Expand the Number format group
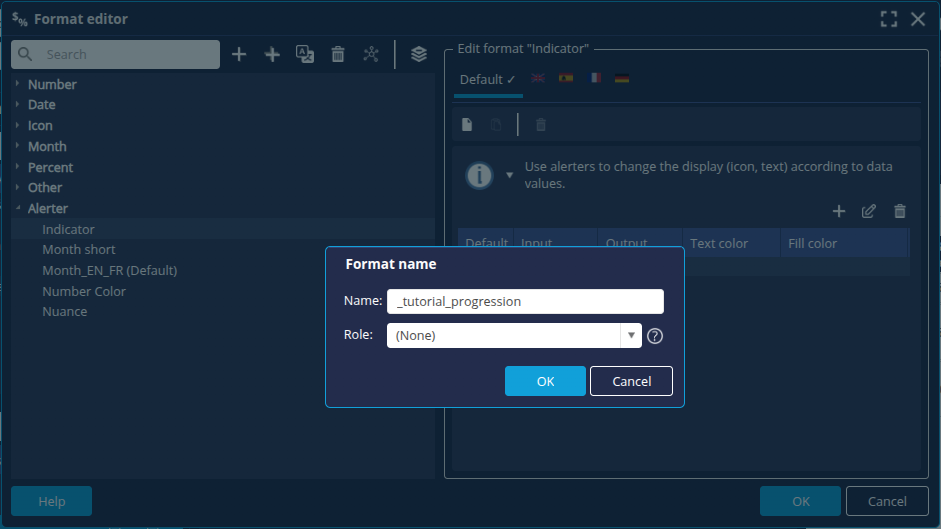Image resolution: width=941 pixels, height=529 pixels. (18, 84)
